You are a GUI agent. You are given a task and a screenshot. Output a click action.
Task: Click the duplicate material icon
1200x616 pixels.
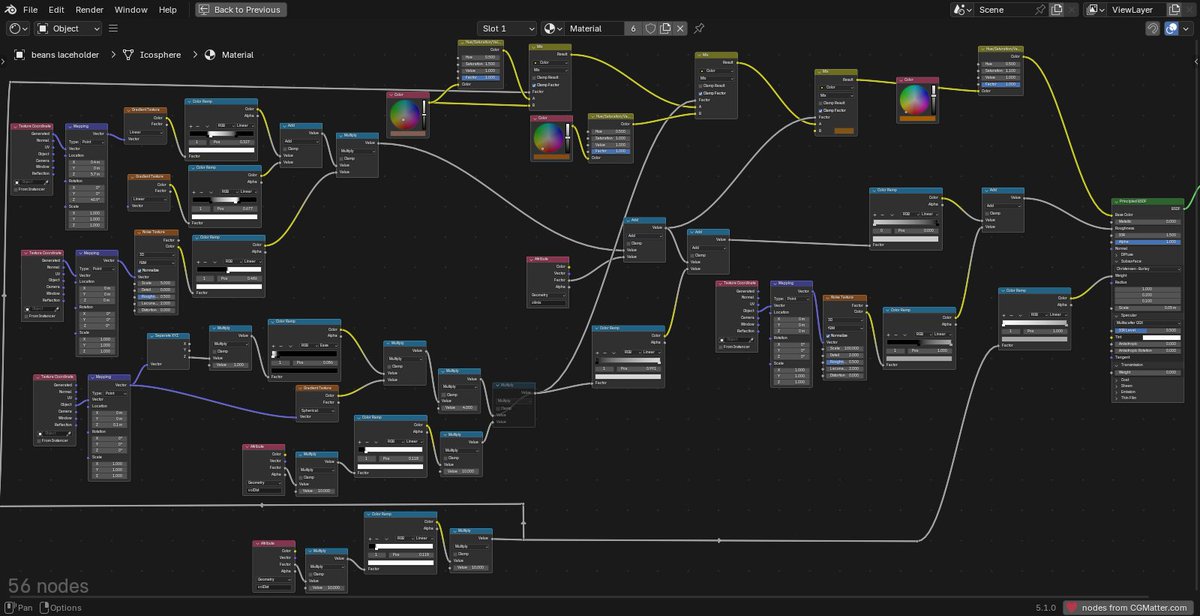click(x=665, y=29)
